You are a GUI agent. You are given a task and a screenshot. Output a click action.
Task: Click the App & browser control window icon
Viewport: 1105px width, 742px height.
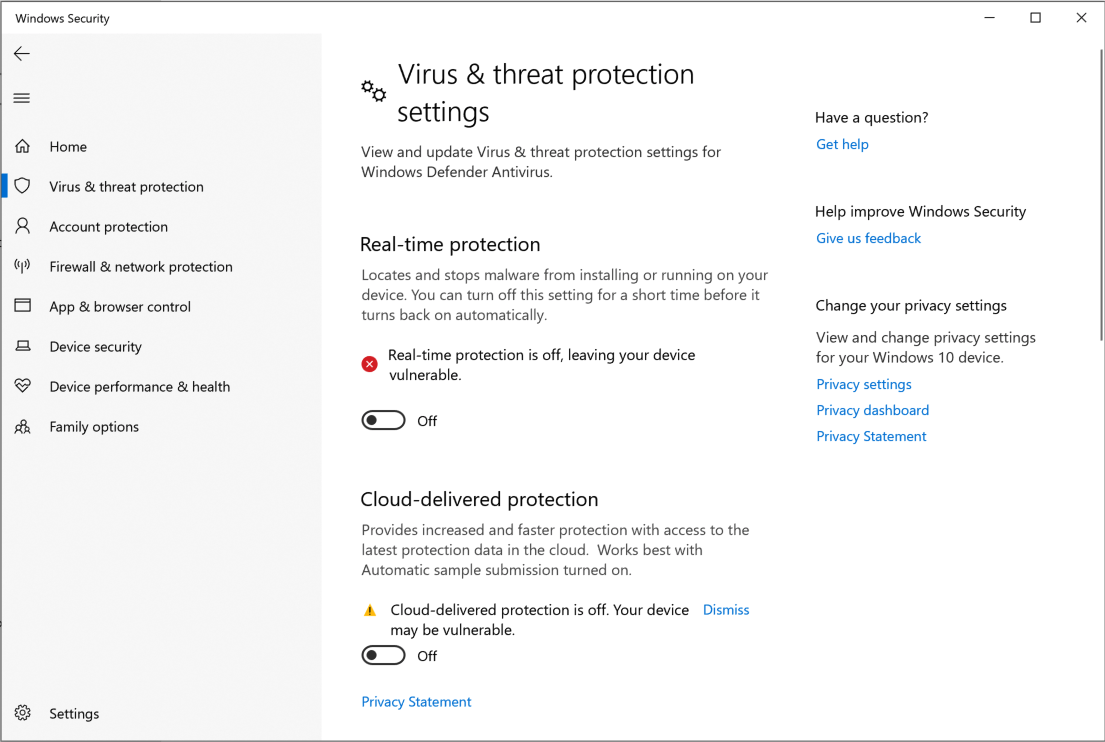point(22,307)
